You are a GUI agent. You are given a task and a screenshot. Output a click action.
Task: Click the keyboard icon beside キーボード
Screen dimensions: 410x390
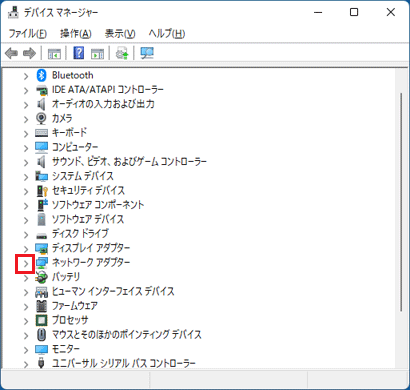coord(41,133)
